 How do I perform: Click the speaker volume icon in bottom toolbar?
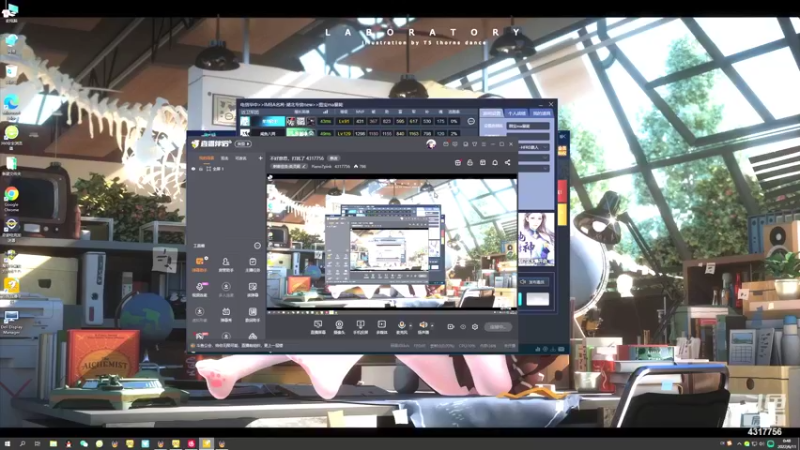[423, 327]
